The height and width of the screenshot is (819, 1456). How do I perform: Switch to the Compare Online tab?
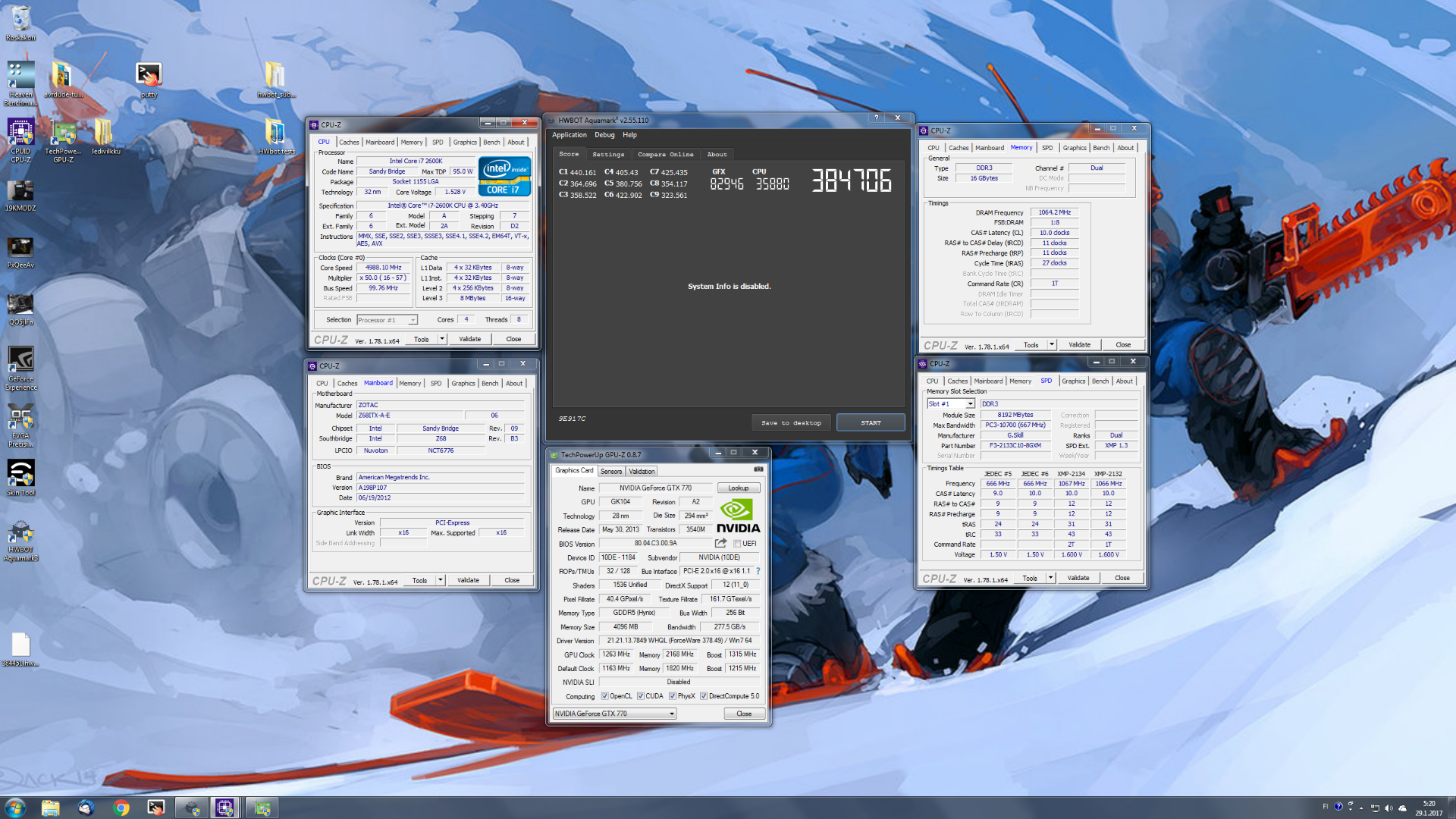tap(665, 154)
